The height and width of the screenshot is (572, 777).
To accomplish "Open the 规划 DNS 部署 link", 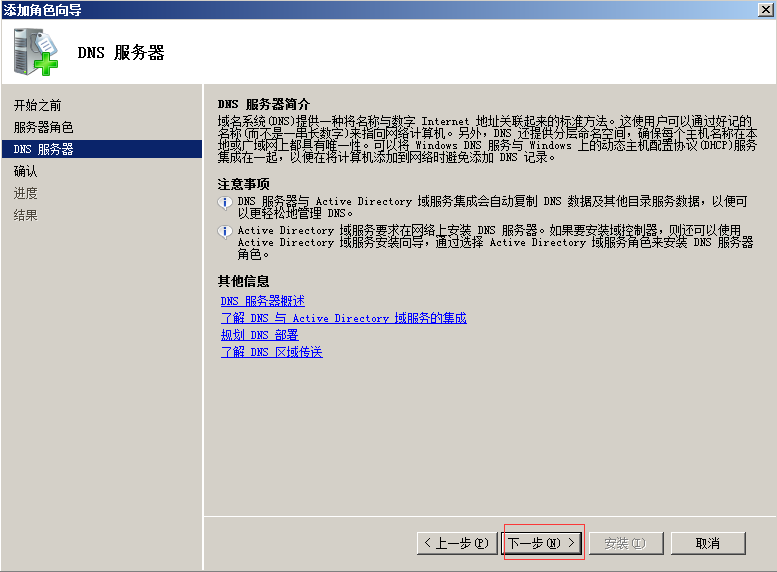I will point(259,335).
